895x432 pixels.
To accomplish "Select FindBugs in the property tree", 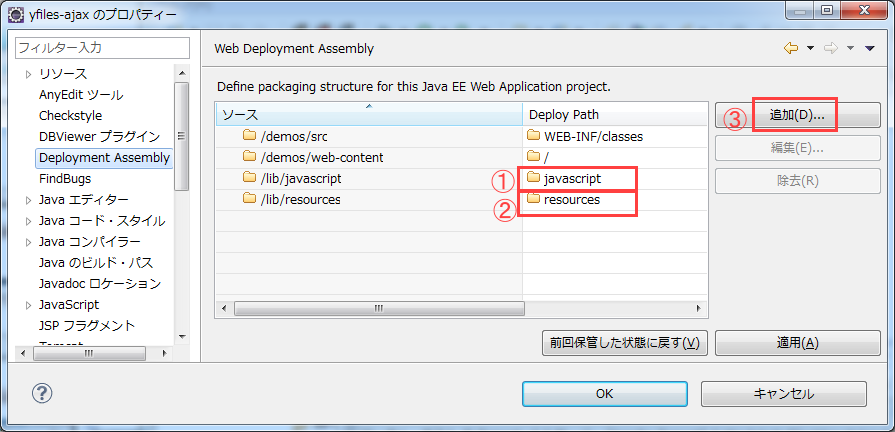I will click(64, 179).
